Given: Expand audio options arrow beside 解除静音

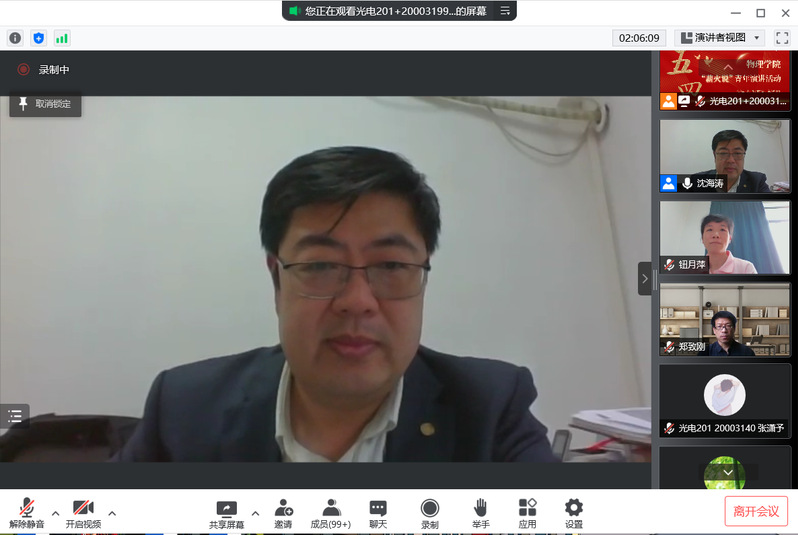Looking at the screenshot, I should (x=56, y=513).
